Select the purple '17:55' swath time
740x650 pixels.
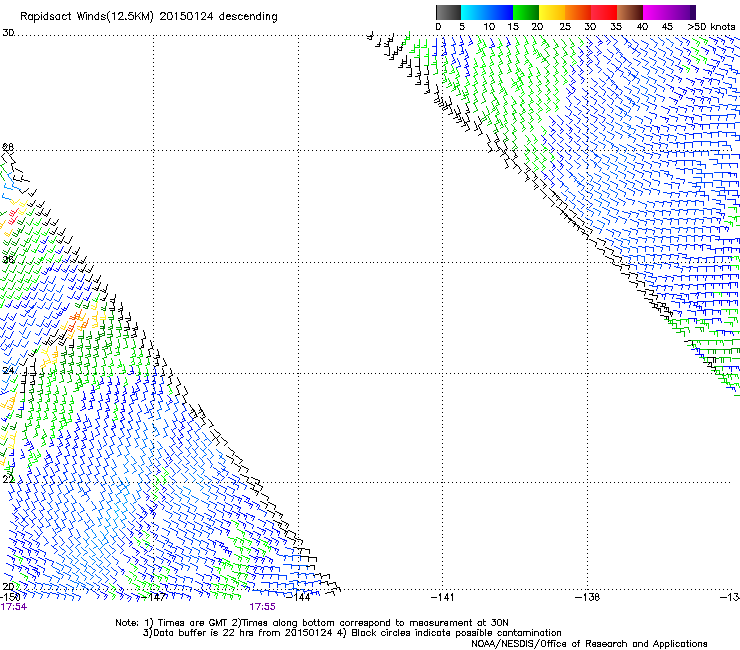(x=262, y=607)
